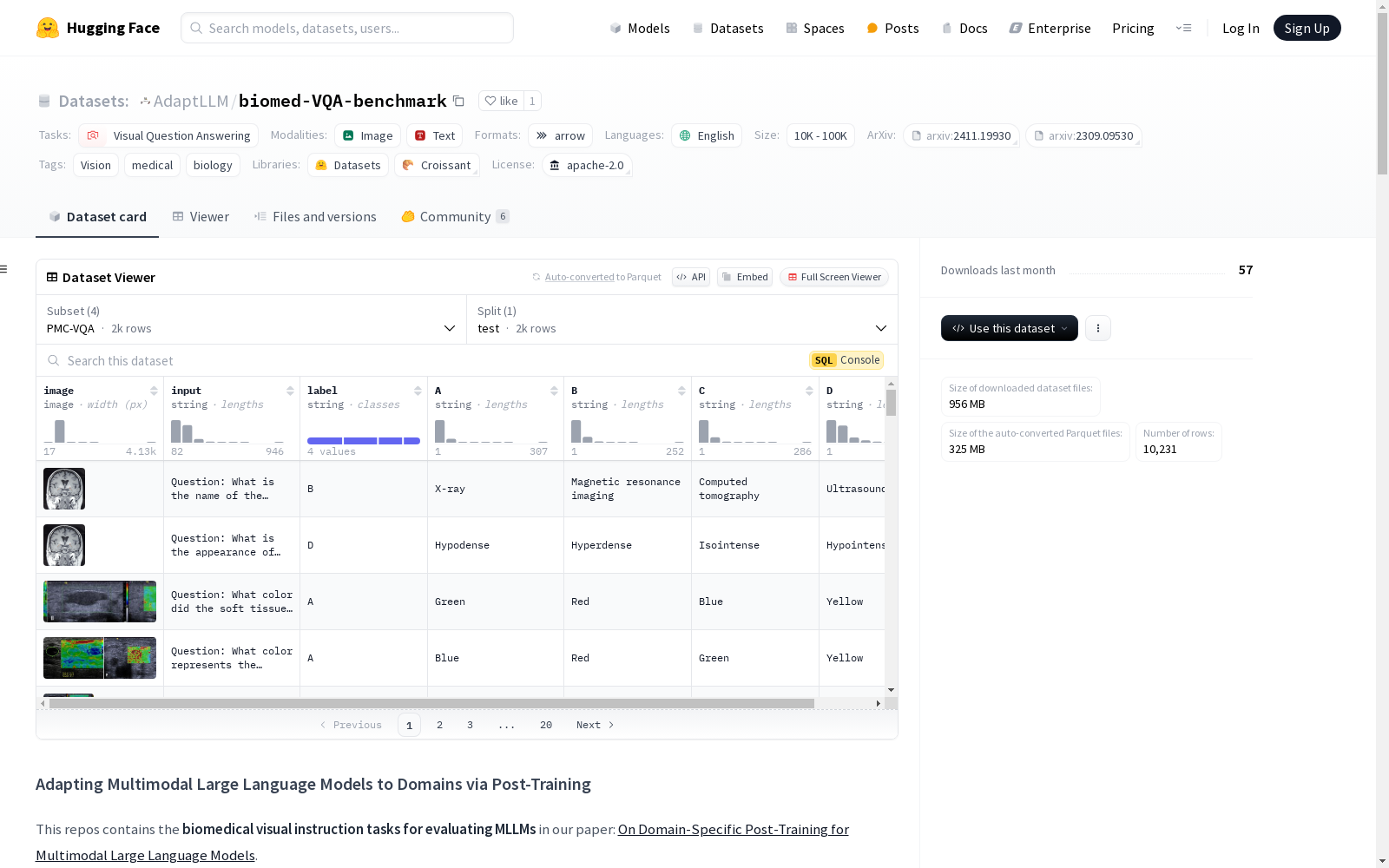
Task: Click the image width histogram
Action: click(100, 431)
